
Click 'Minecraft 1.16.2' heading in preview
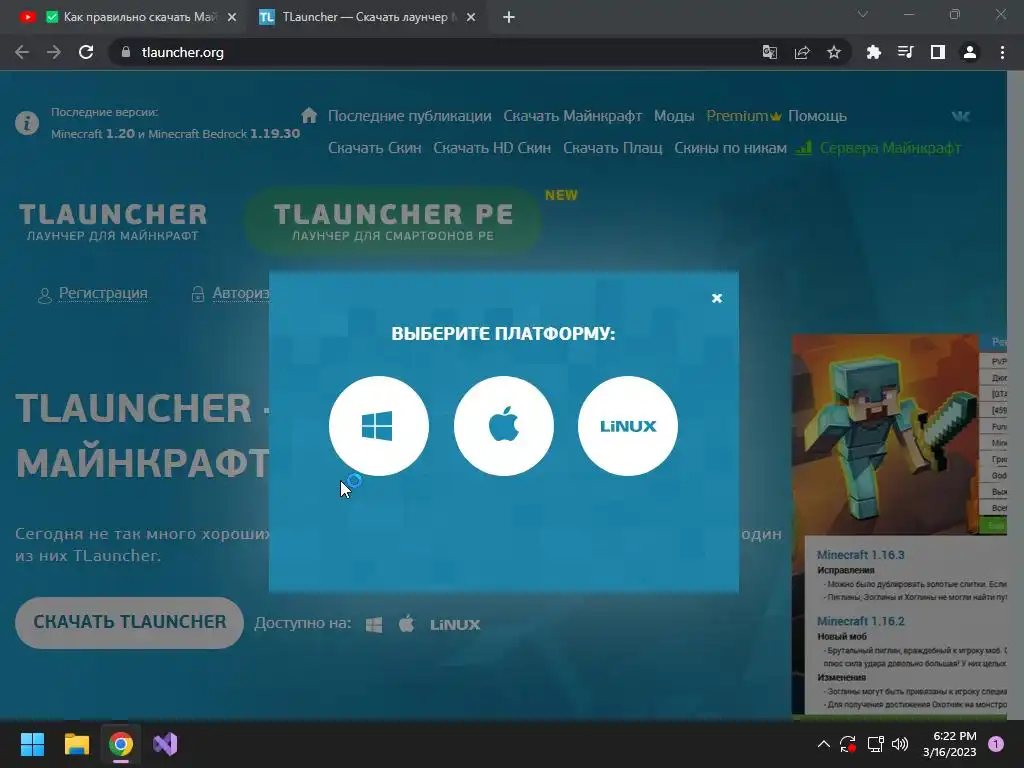(x=861, y=621)
